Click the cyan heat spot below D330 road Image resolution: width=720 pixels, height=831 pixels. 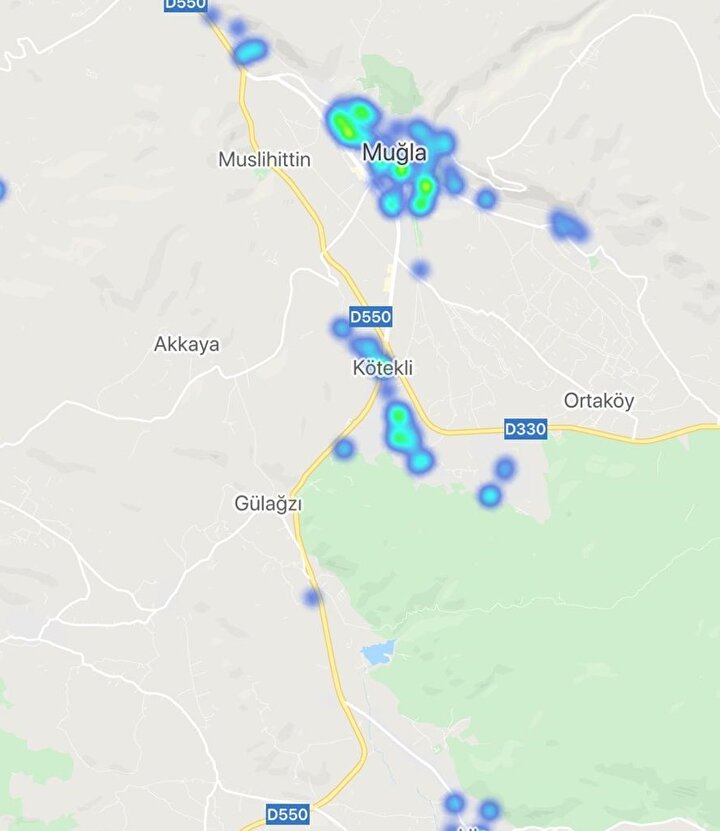click(x=490, y=496)
